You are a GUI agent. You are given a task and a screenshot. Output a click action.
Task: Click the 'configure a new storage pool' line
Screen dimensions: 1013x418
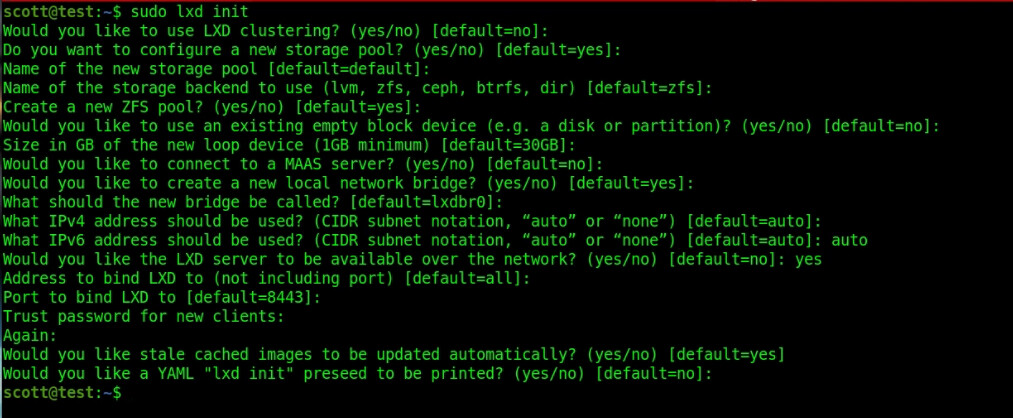312,50
